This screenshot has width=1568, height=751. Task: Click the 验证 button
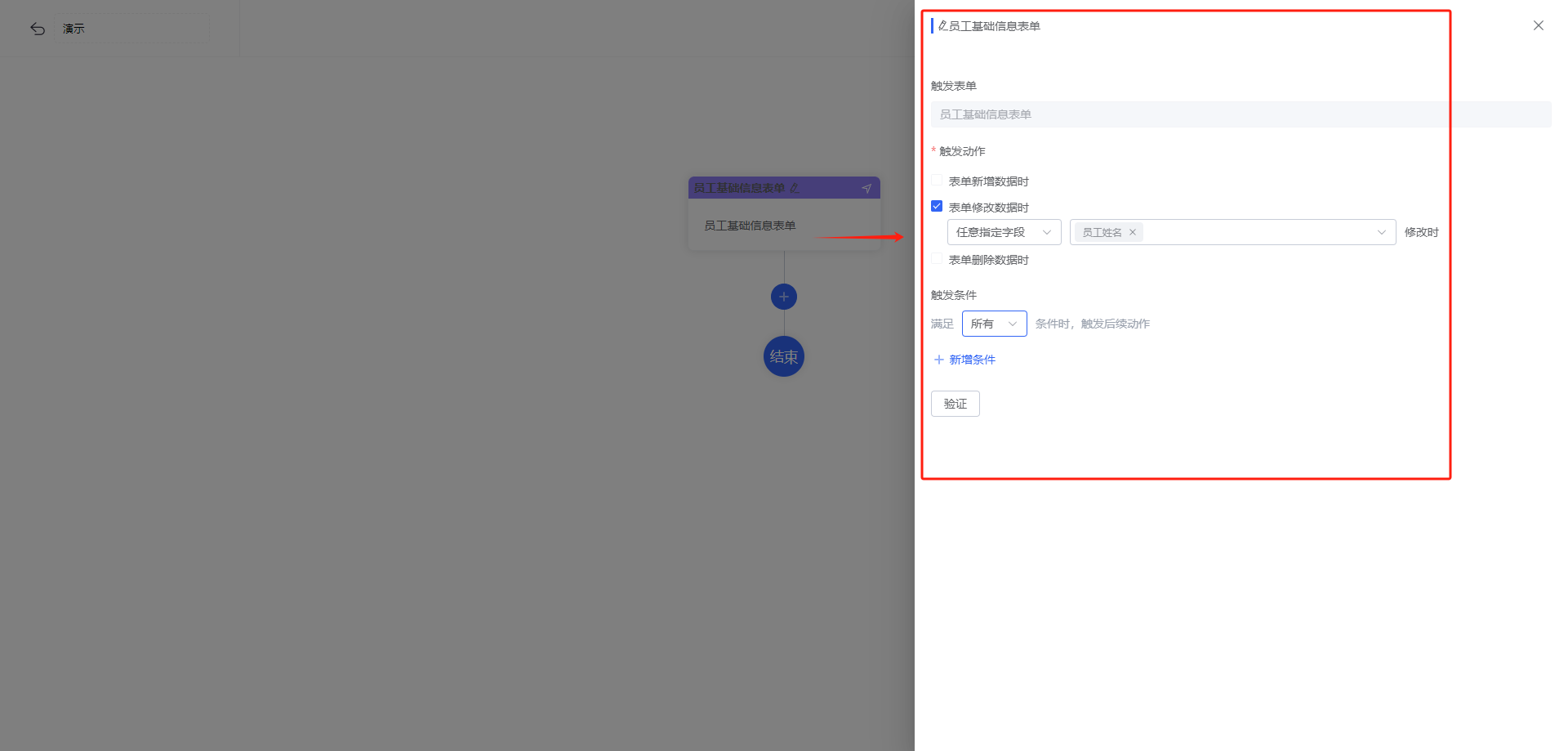coord(955,404)
